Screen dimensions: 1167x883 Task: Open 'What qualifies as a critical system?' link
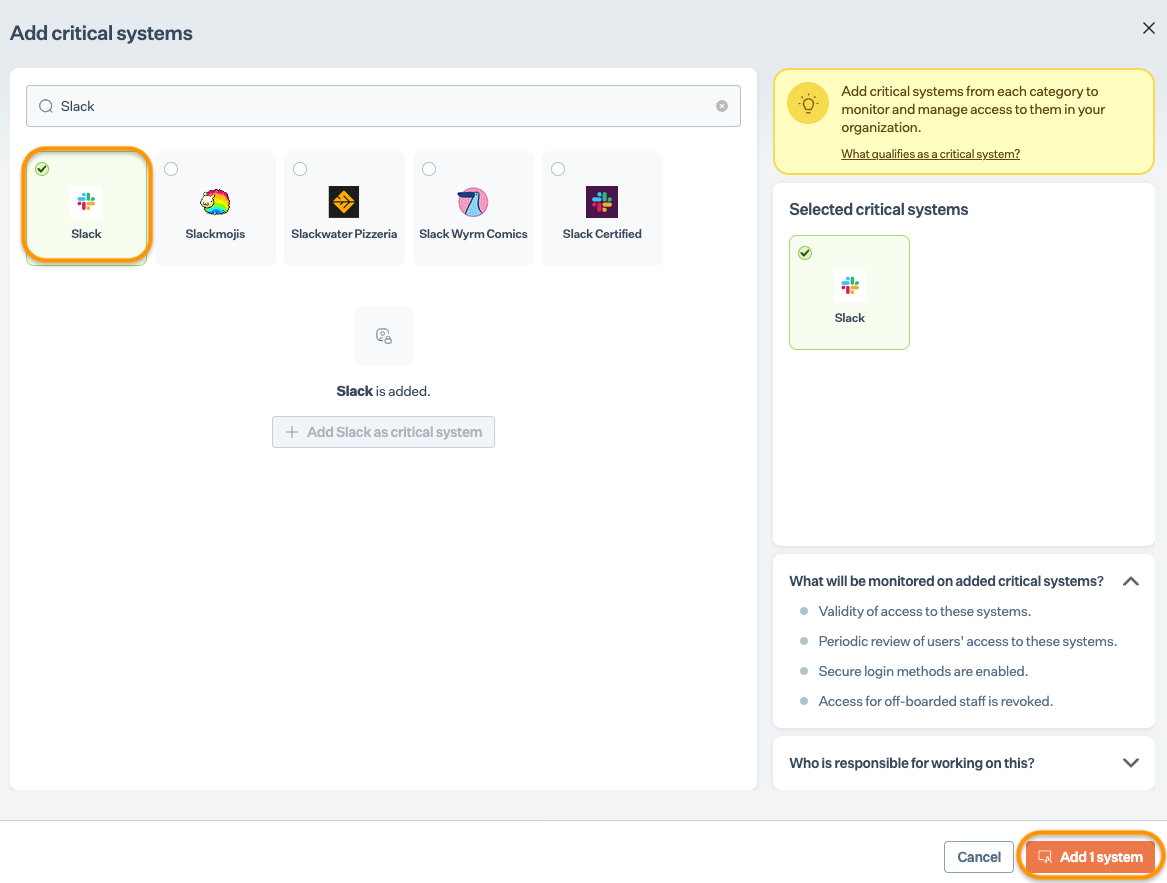click(930, 154)
